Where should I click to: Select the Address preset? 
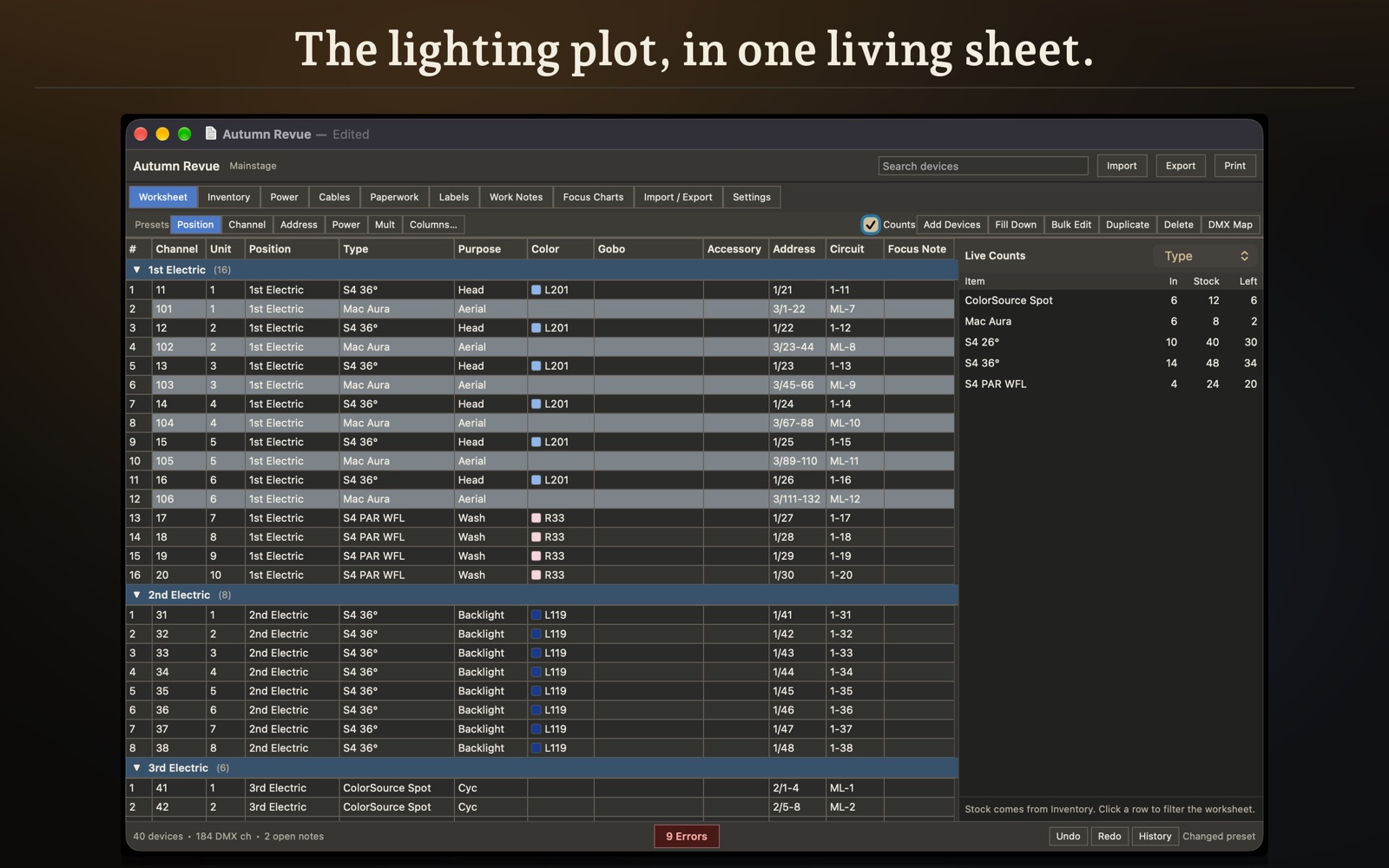(299, 225)
